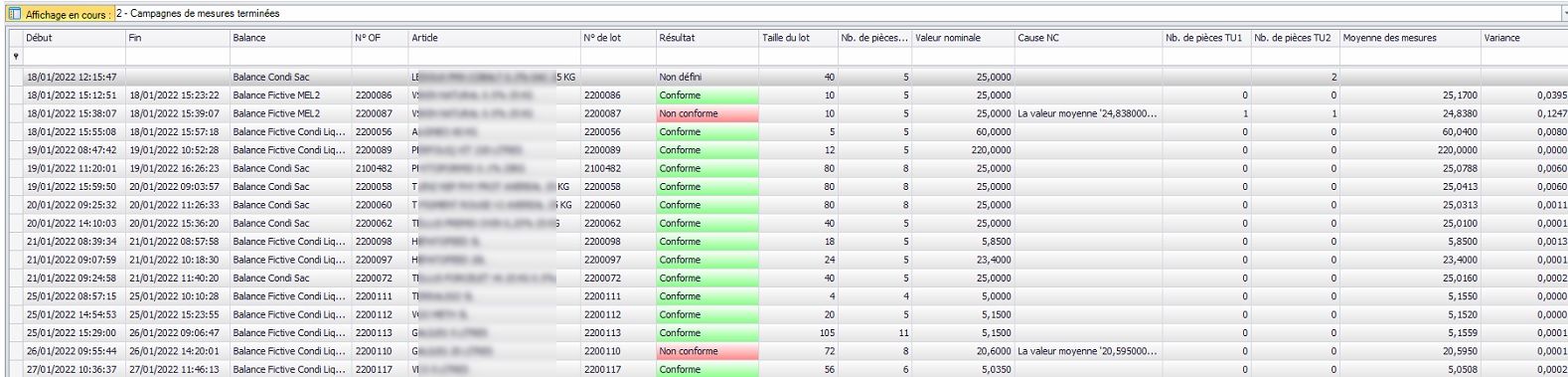Click the filter field under N° de lot
1568x377 pixels.
click(x=618, y=57)
